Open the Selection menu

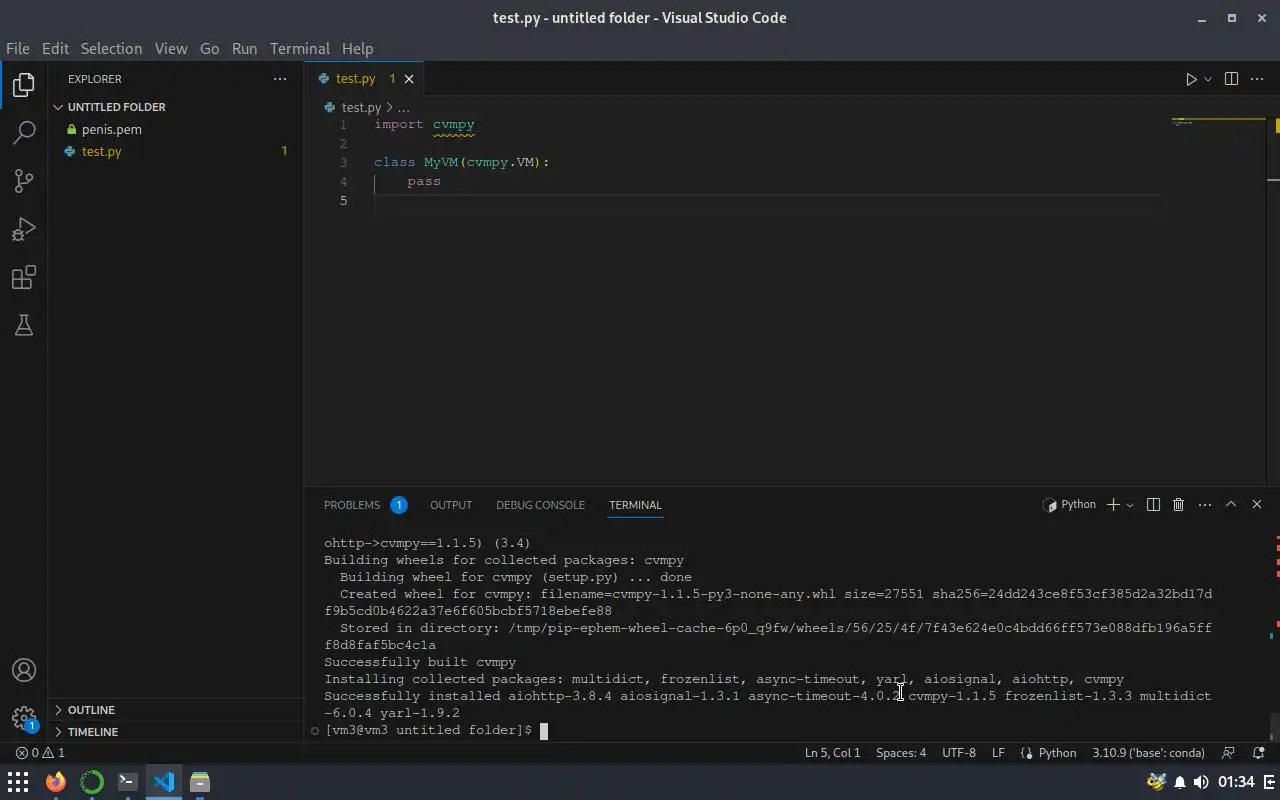[x=111, y=48]
